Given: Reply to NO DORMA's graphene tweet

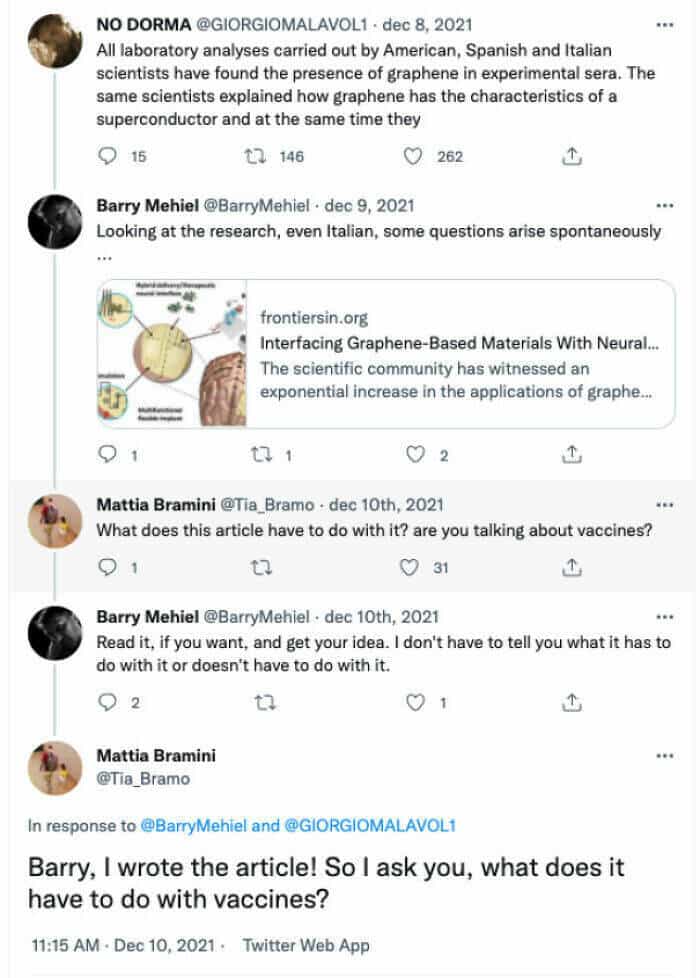Looking at the screenshot, I should tap(109, 156).
